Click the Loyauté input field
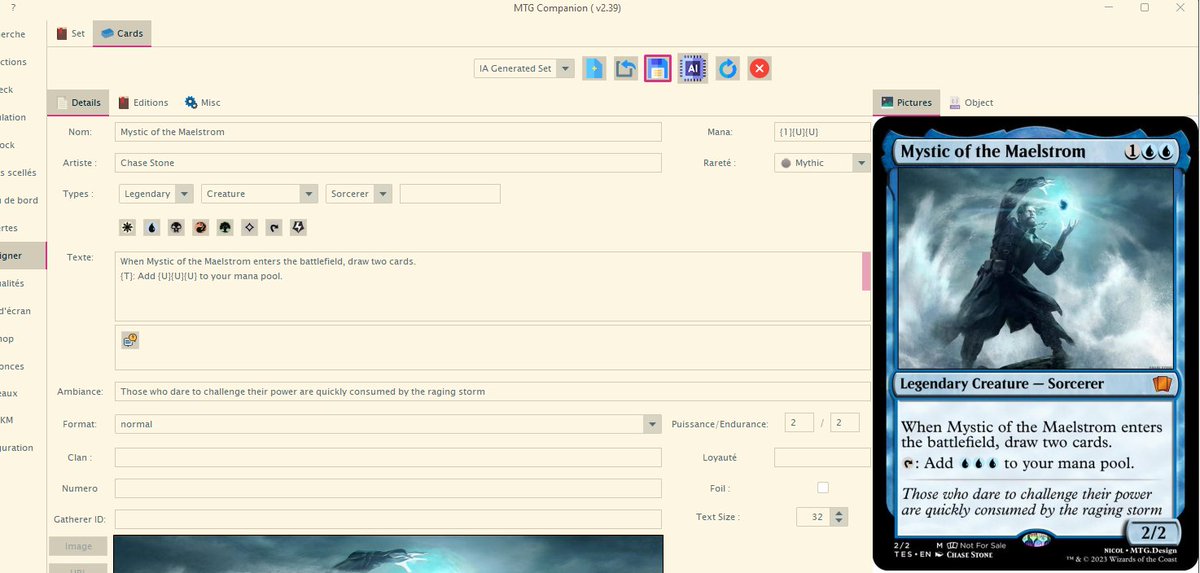 [822, 457]
